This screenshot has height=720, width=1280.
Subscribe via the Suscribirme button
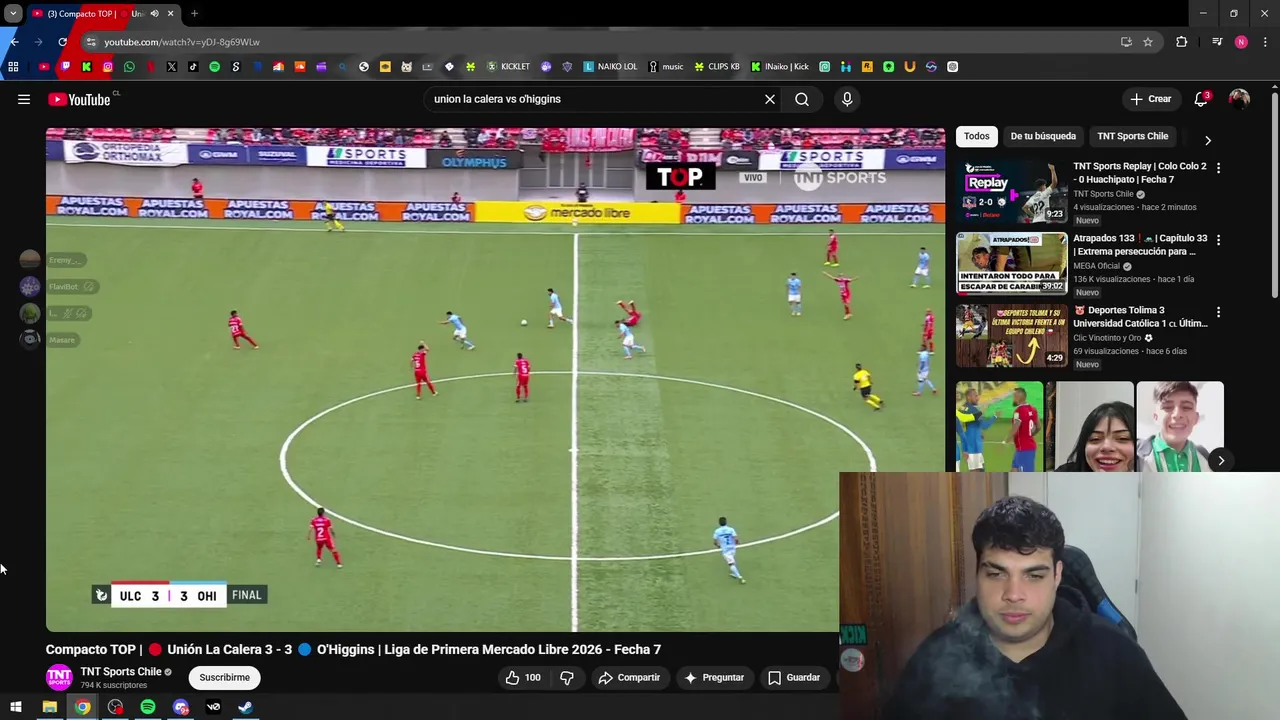point(224,677)
